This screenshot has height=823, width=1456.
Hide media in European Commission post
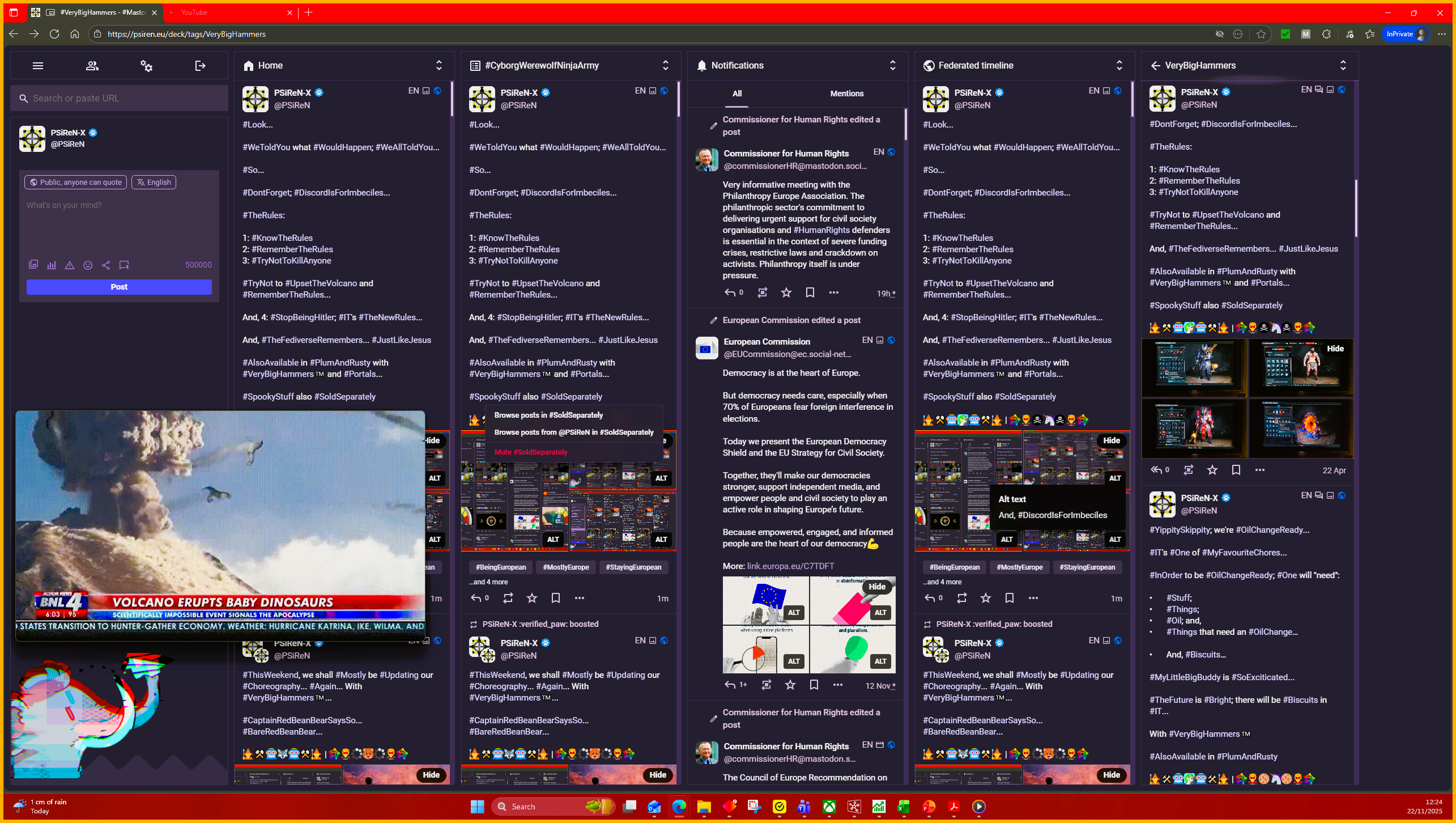876,587
